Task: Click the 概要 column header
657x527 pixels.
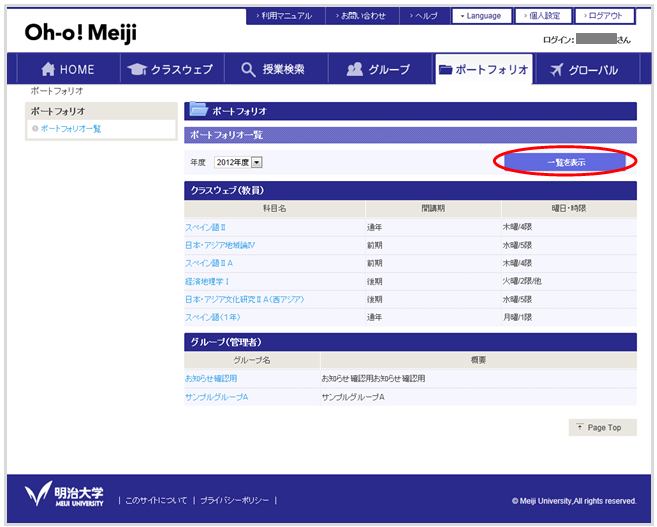Action: point(478,360)
